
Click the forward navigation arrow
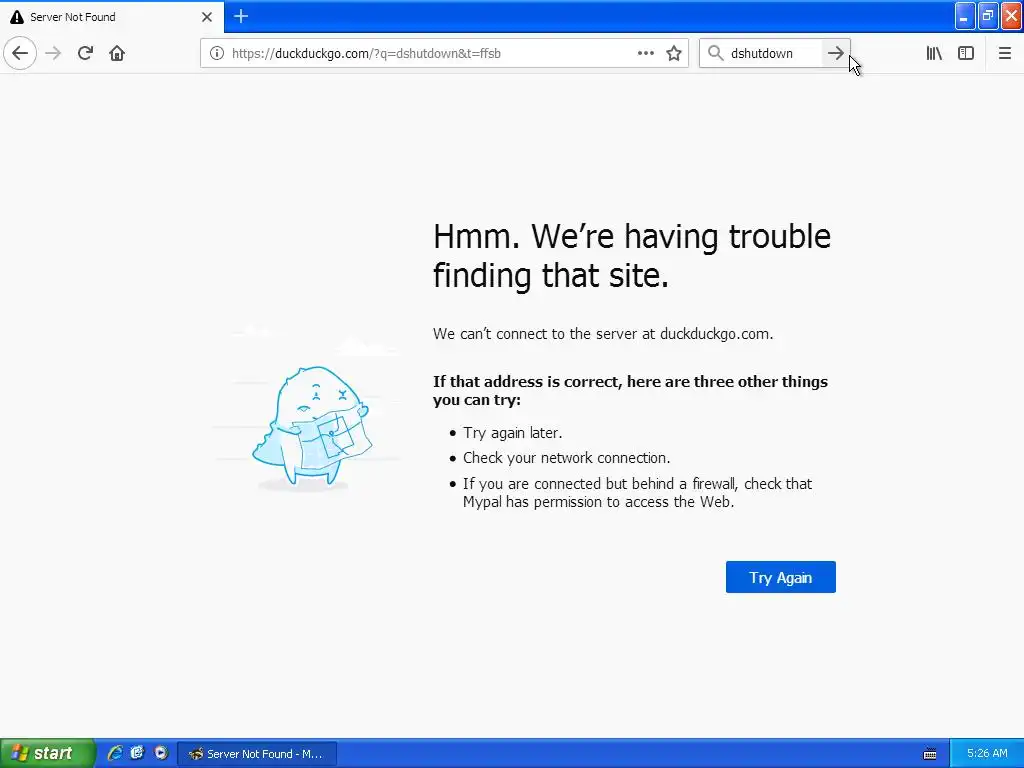coord(53,53)
